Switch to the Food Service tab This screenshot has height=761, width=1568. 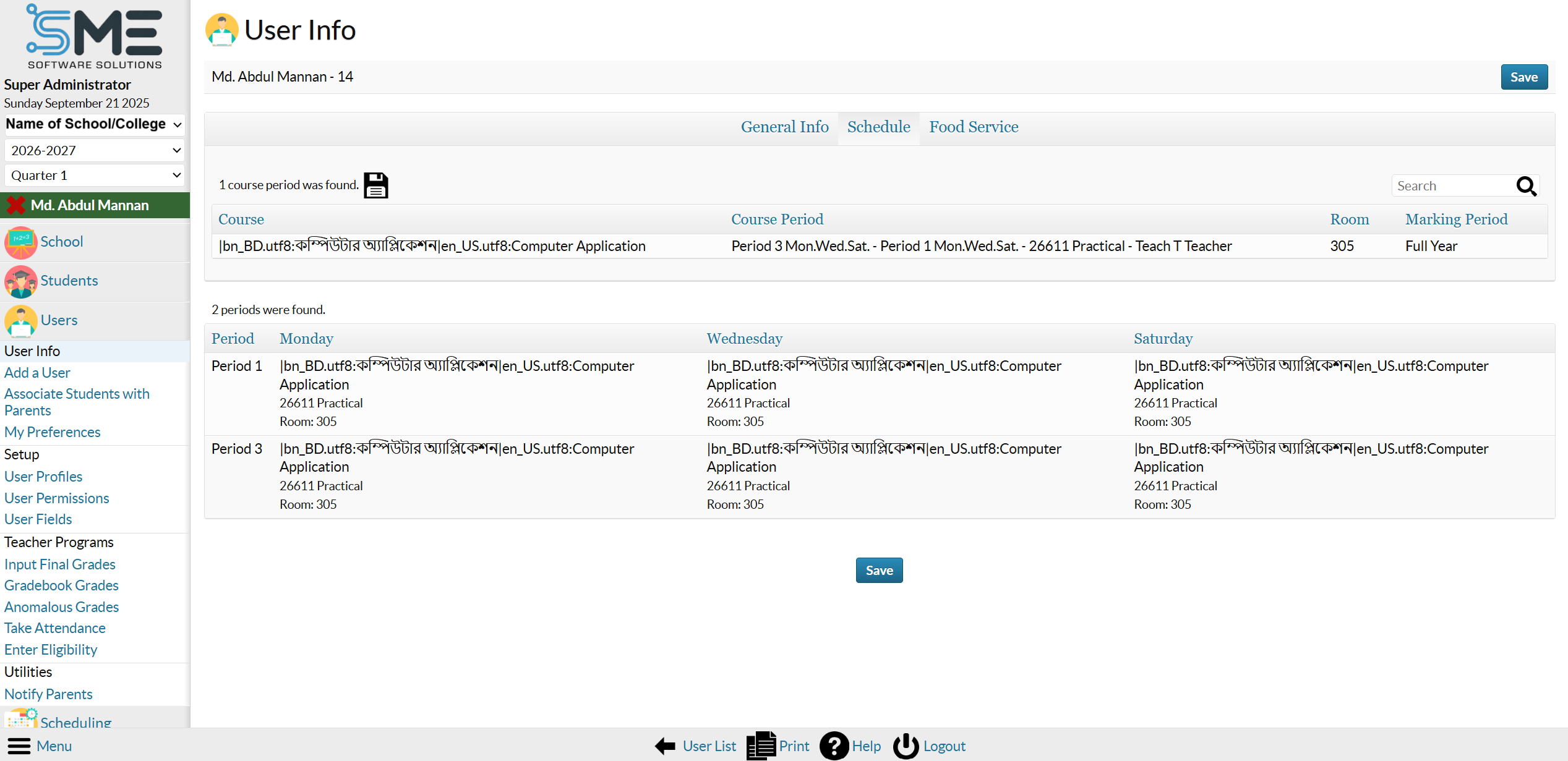[x=973, y=127]
